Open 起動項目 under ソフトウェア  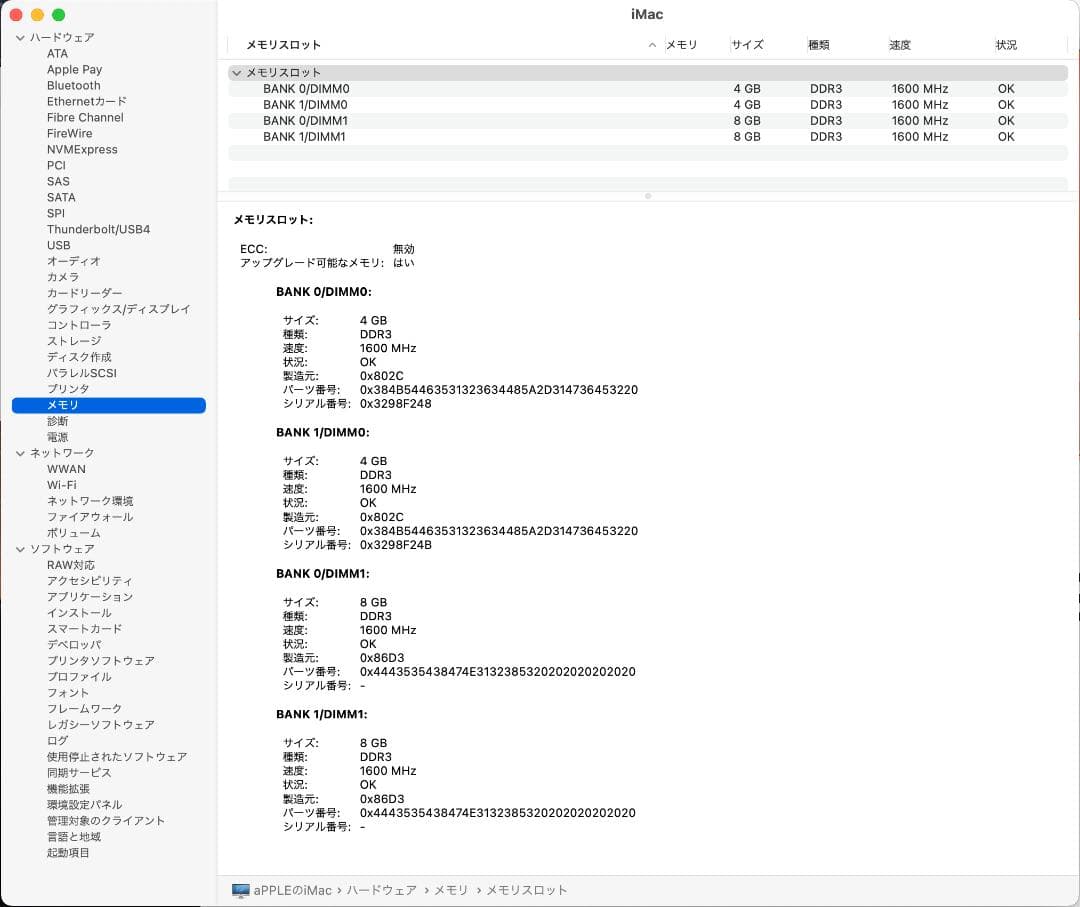(x=67, y=852)
